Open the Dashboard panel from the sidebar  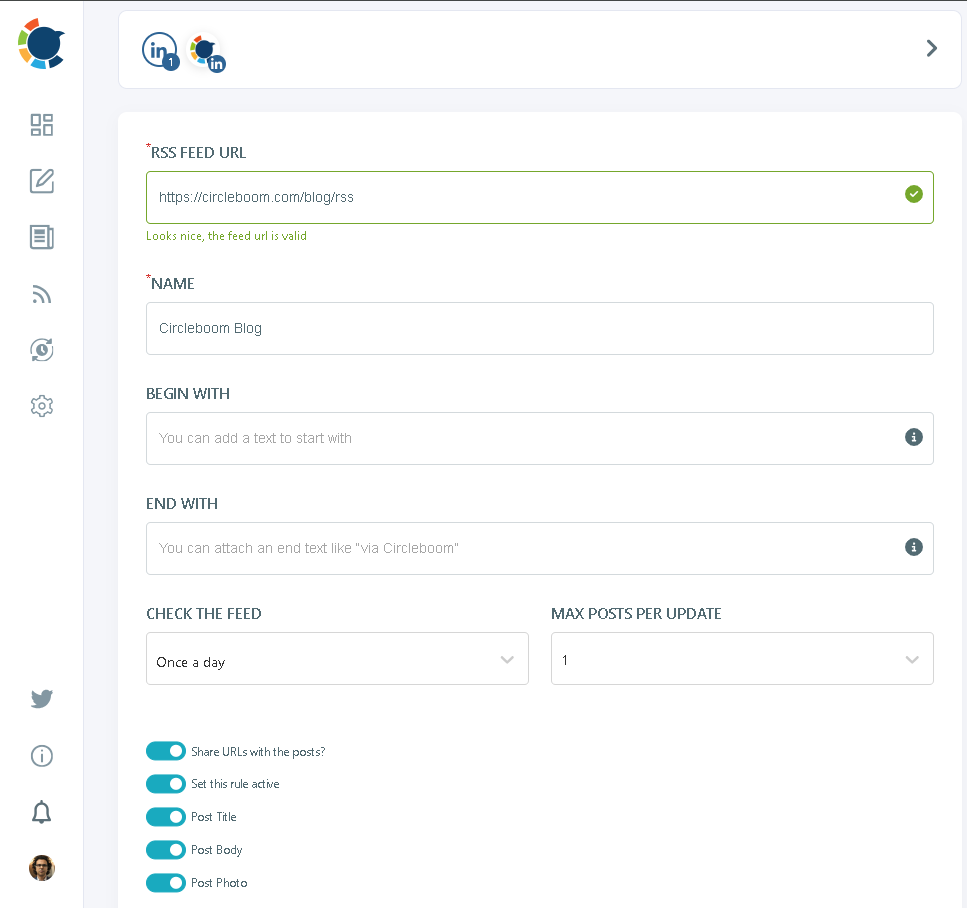(41, 125)
